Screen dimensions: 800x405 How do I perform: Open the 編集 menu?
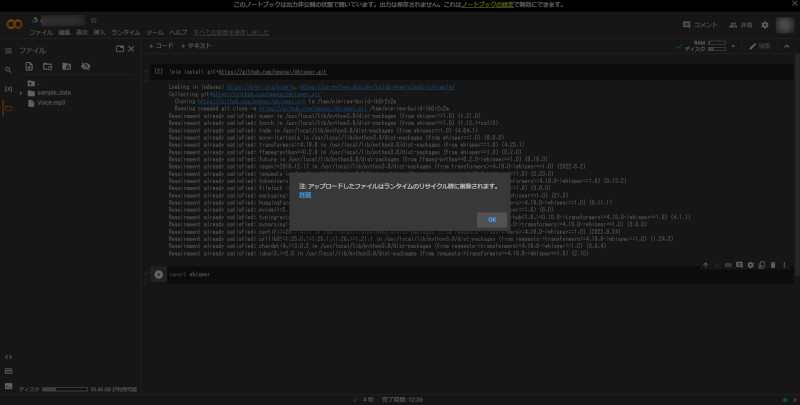(x=64, y=33)
